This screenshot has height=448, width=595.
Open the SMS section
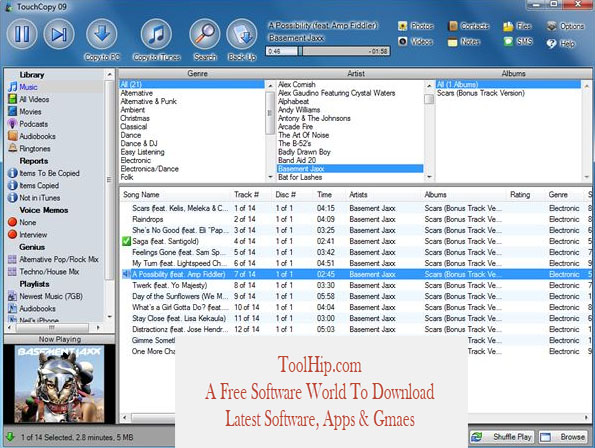(518, 41)
